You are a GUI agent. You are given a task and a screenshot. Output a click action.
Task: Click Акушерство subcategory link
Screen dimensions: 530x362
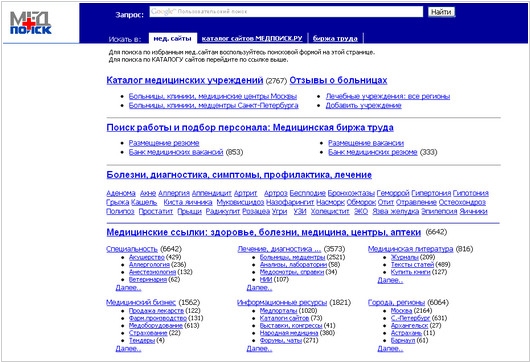[x=147, y=257]
